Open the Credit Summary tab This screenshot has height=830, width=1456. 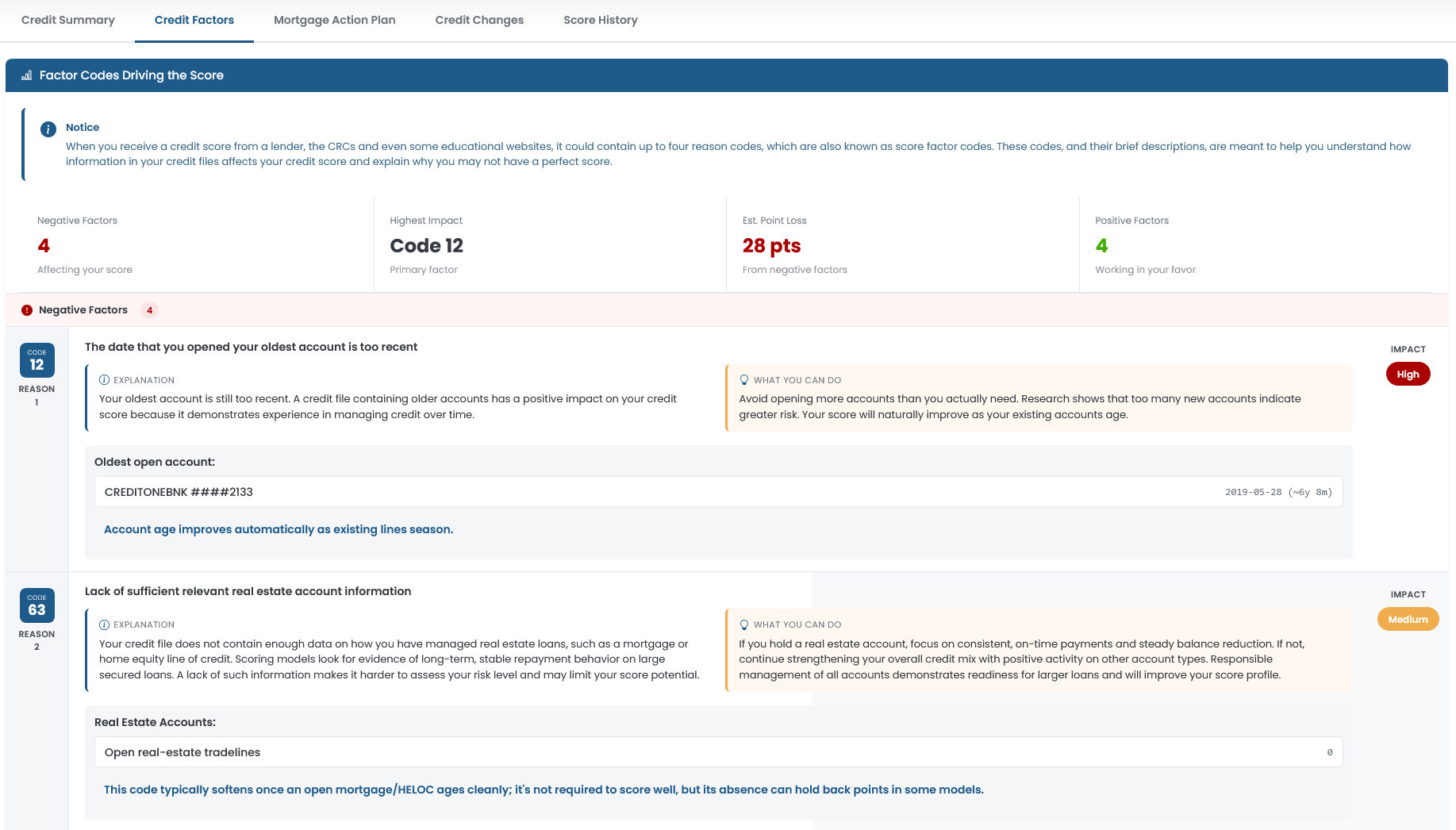click(x=68, y=20)
